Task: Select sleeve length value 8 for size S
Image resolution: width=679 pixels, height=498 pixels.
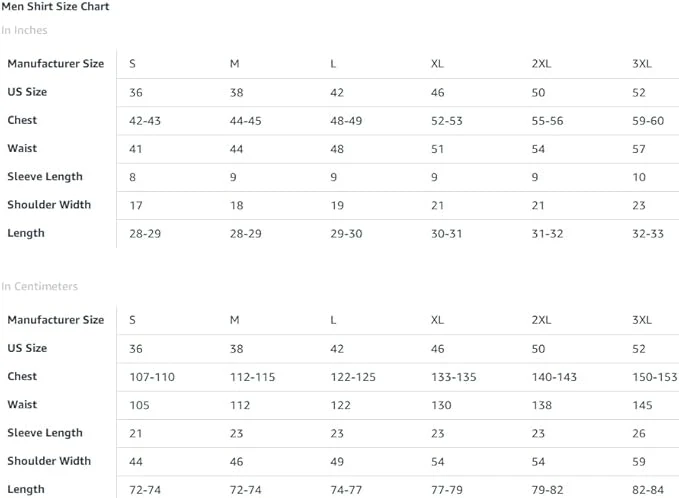Action: [133, 177]
